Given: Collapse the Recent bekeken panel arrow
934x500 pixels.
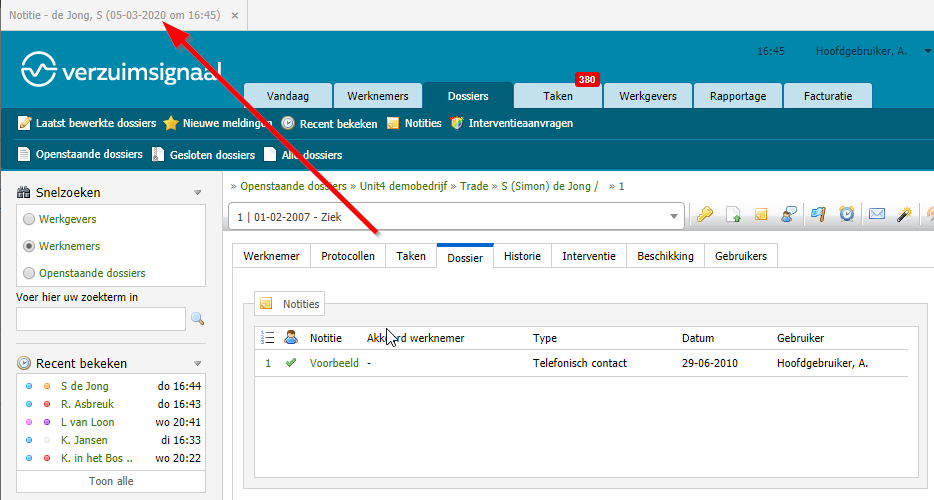Looking at the screenshot, I should (x=197, y=364).
